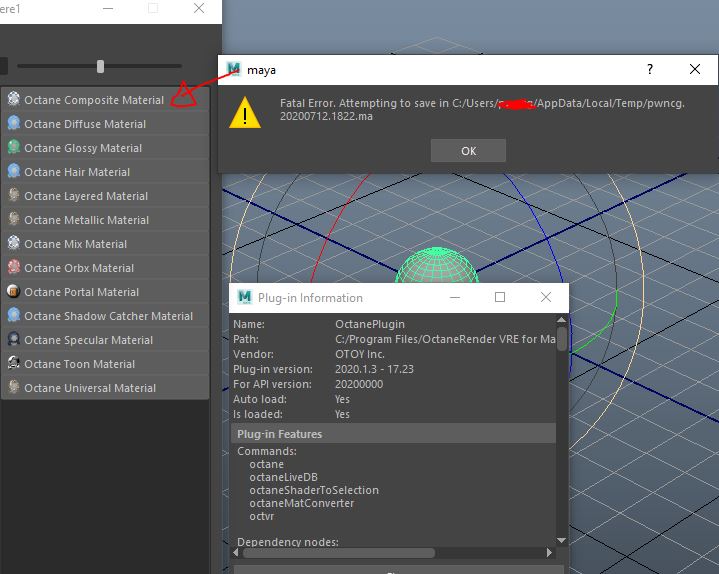Screen dimensions: 719x574
Task: Select Octane Diffuse Material label
Action: (x=85, y=124)
